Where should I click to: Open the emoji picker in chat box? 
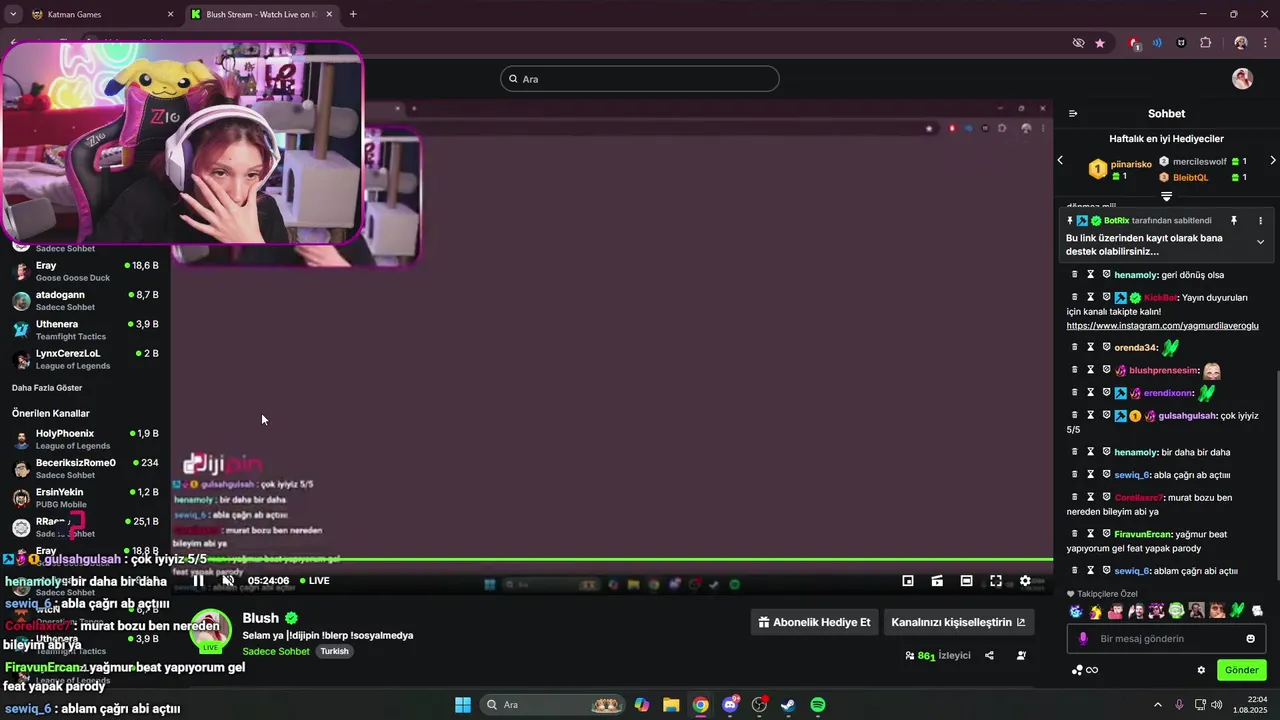[x=1250, y=639]
